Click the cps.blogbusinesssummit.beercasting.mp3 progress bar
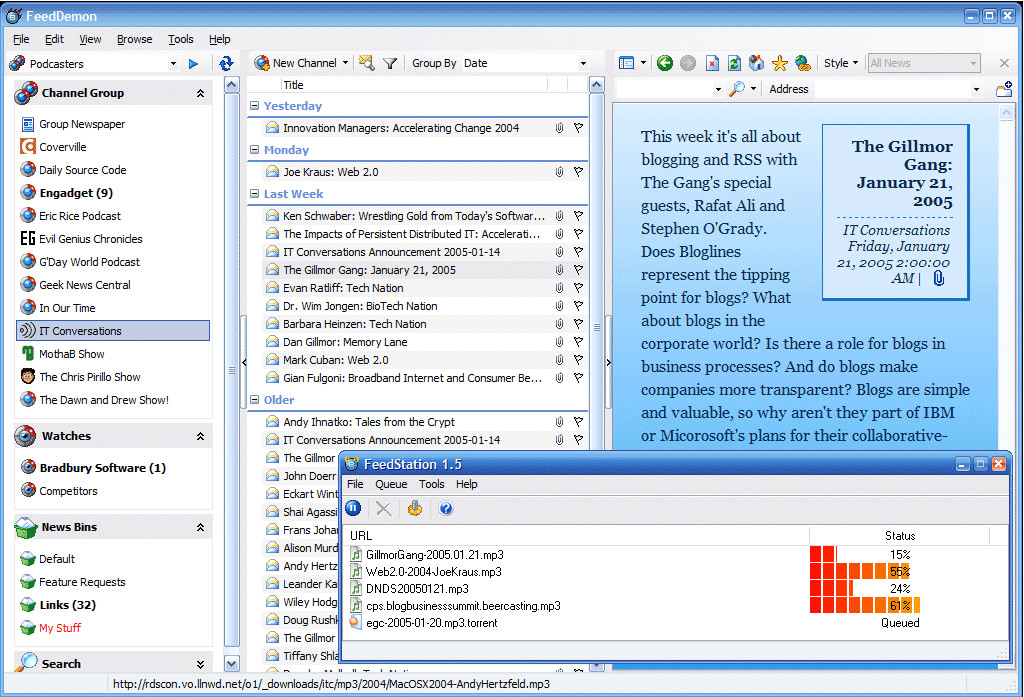Image resolution: width=1024 pixels, height=697 pixels. (x=865, y=606)
